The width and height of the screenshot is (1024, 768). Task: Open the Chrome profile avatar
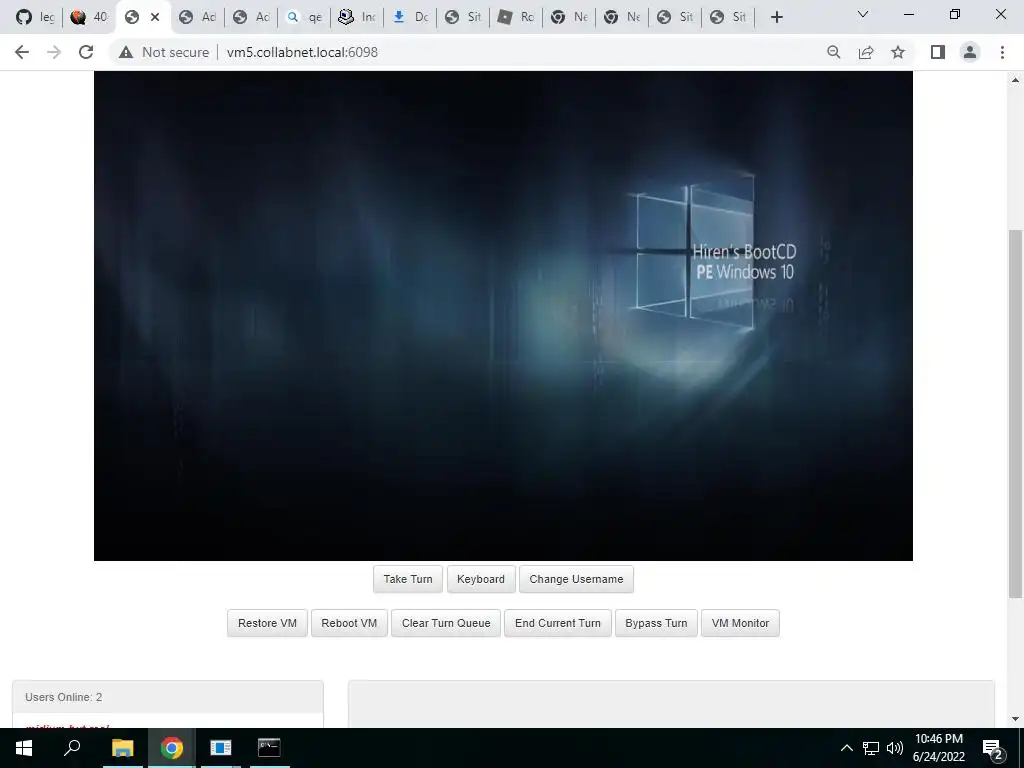pyautogui.click(x=970, y=52)
